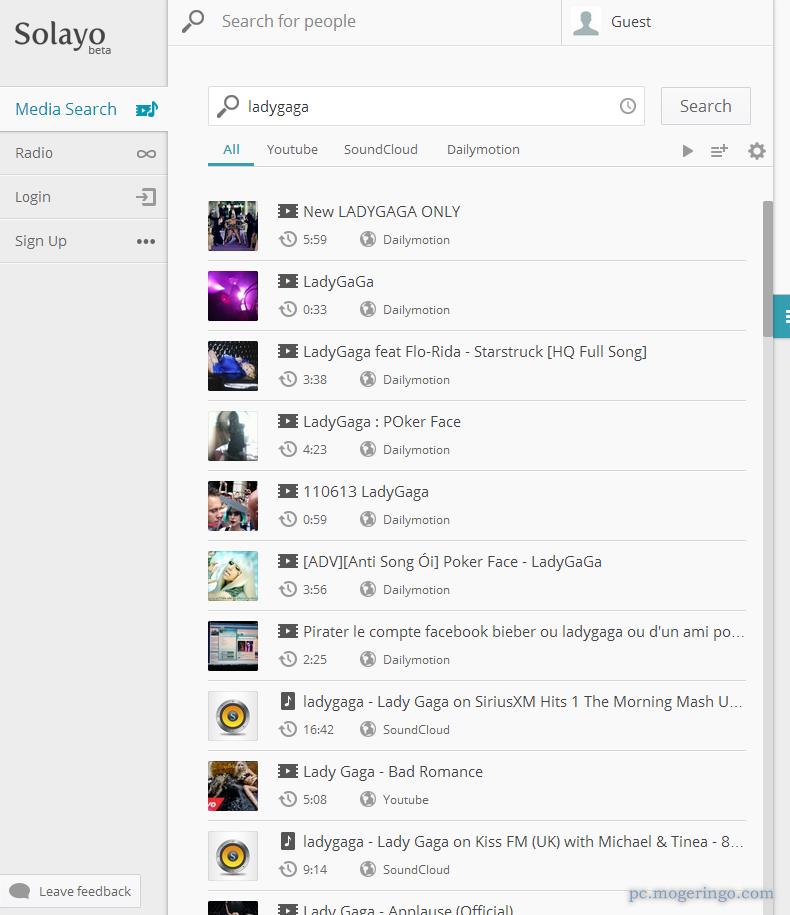Add results to playlist icon
The height and width of the screenshot is (915, 790).
pyautogui.click(x=719, y=151)
